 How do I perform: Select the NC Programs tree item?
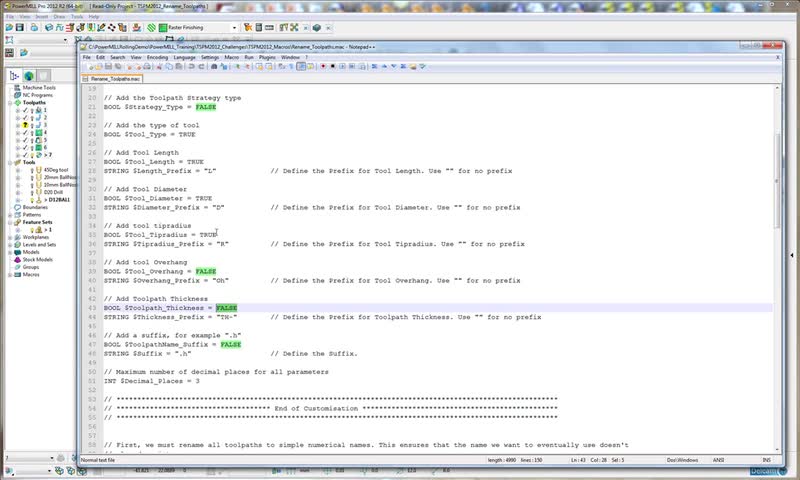[x=37, y=95]
